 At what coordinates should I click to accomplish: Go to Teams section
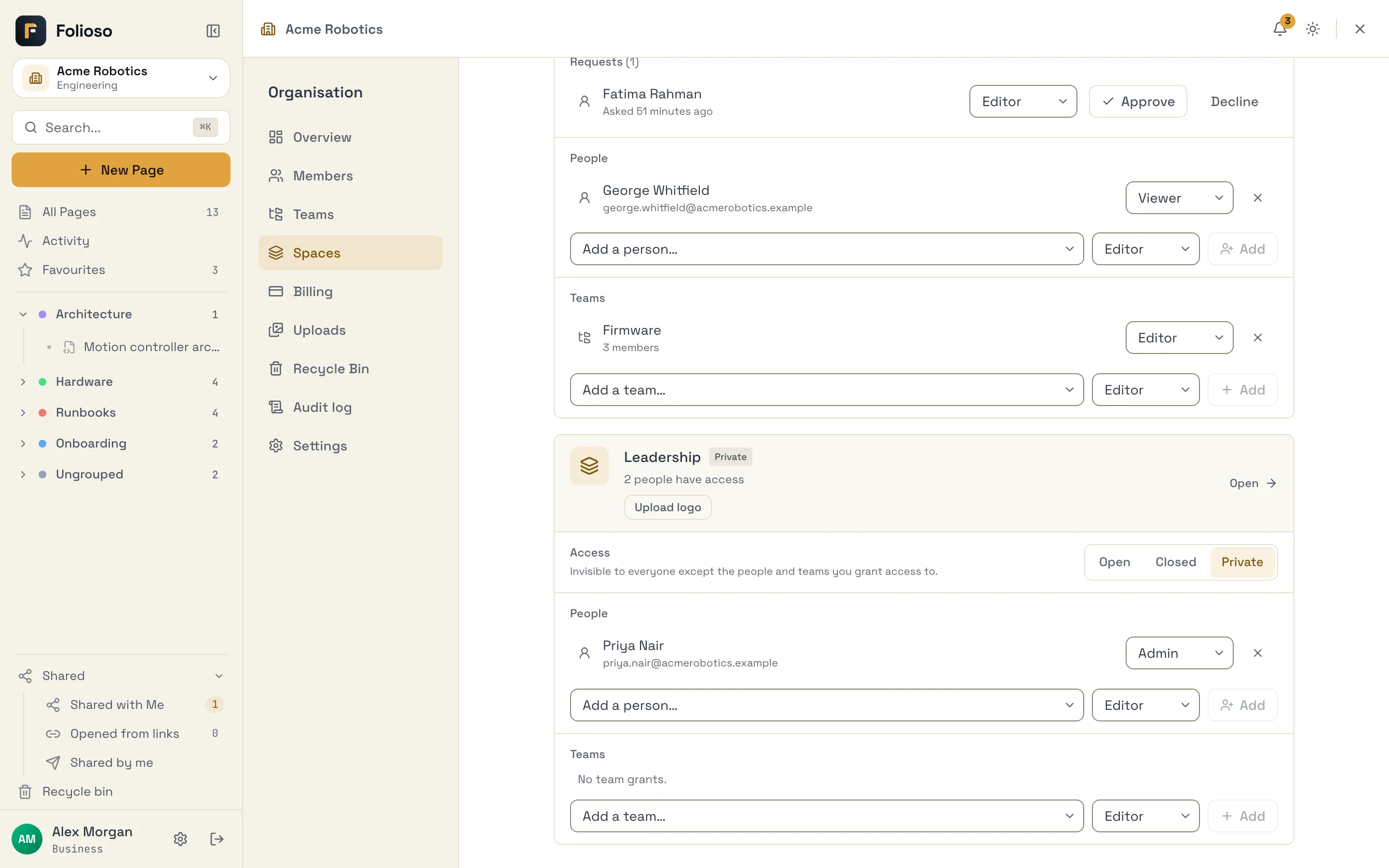point(350,214)
